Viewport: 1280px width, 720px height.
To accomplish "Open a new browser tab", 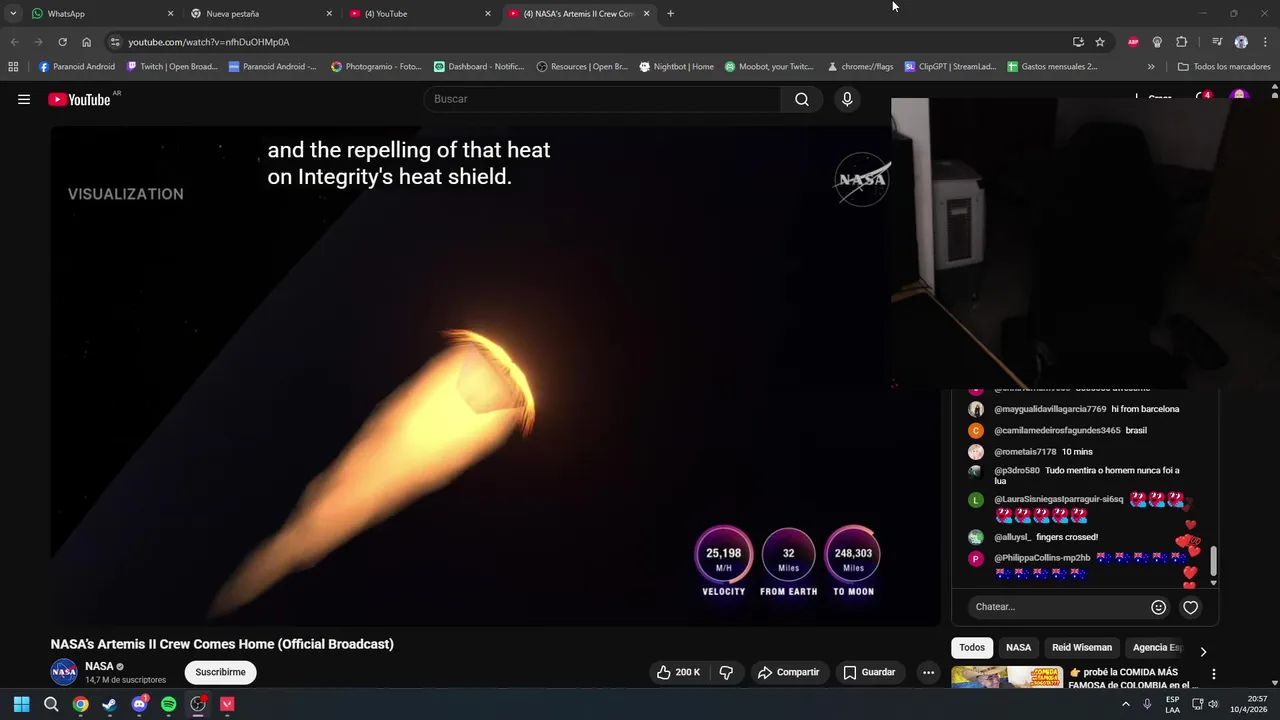I will (670, 14).
